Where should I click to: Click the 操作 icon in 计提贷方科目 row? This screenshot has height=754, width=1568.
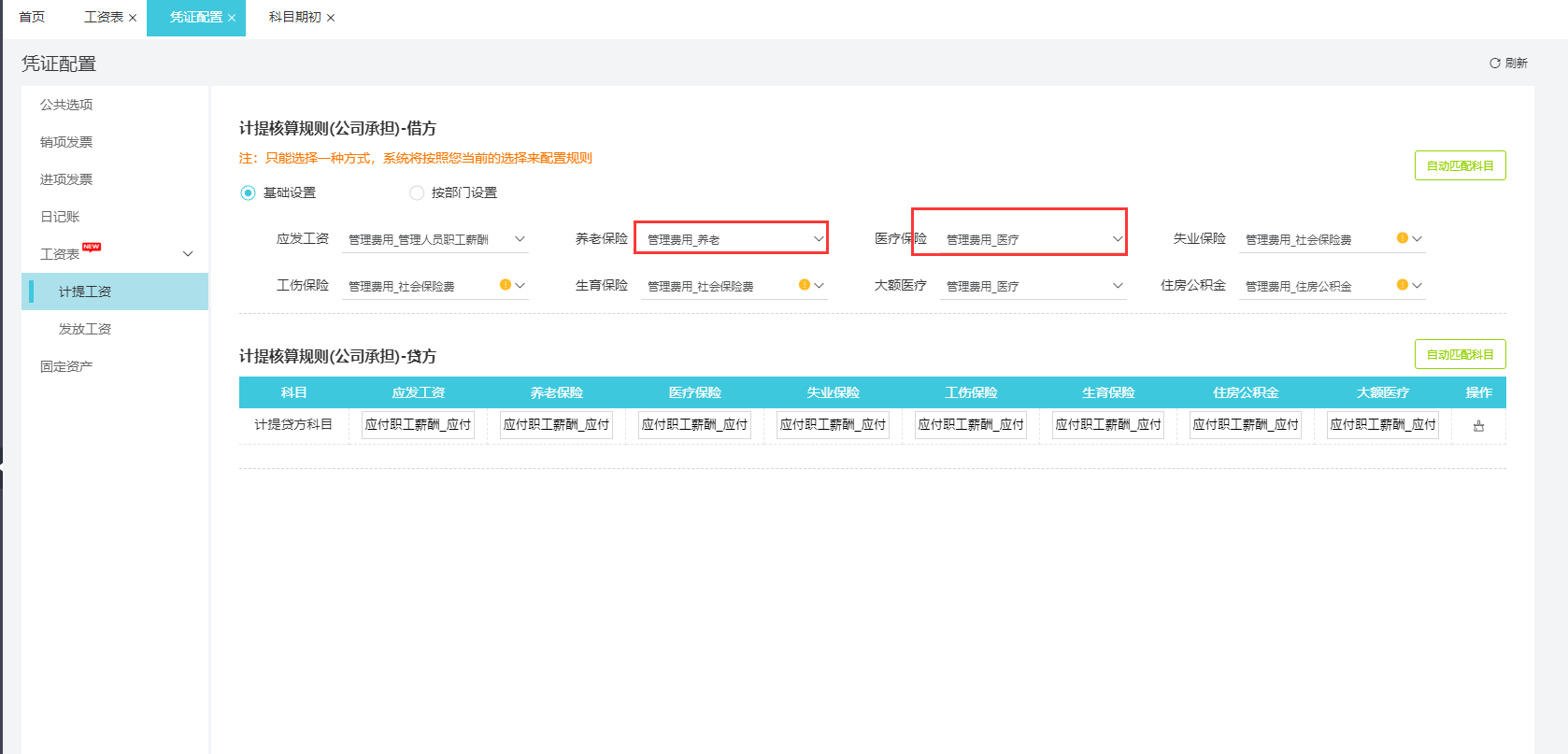coord(1478,426)
